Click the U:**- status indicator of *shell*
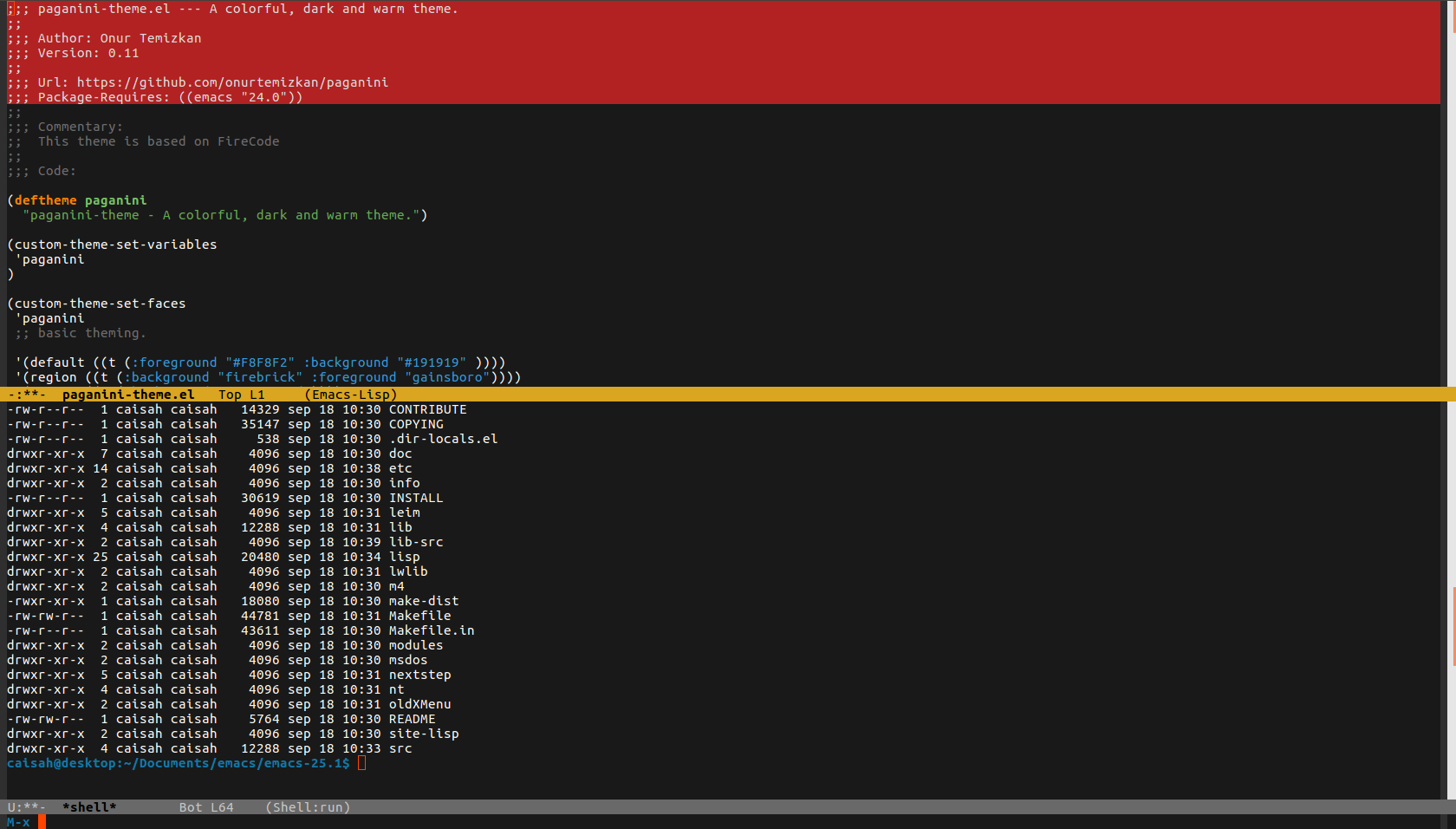Screen dimensions: 1456x829 pyautogui.click(x=27, y=807)
